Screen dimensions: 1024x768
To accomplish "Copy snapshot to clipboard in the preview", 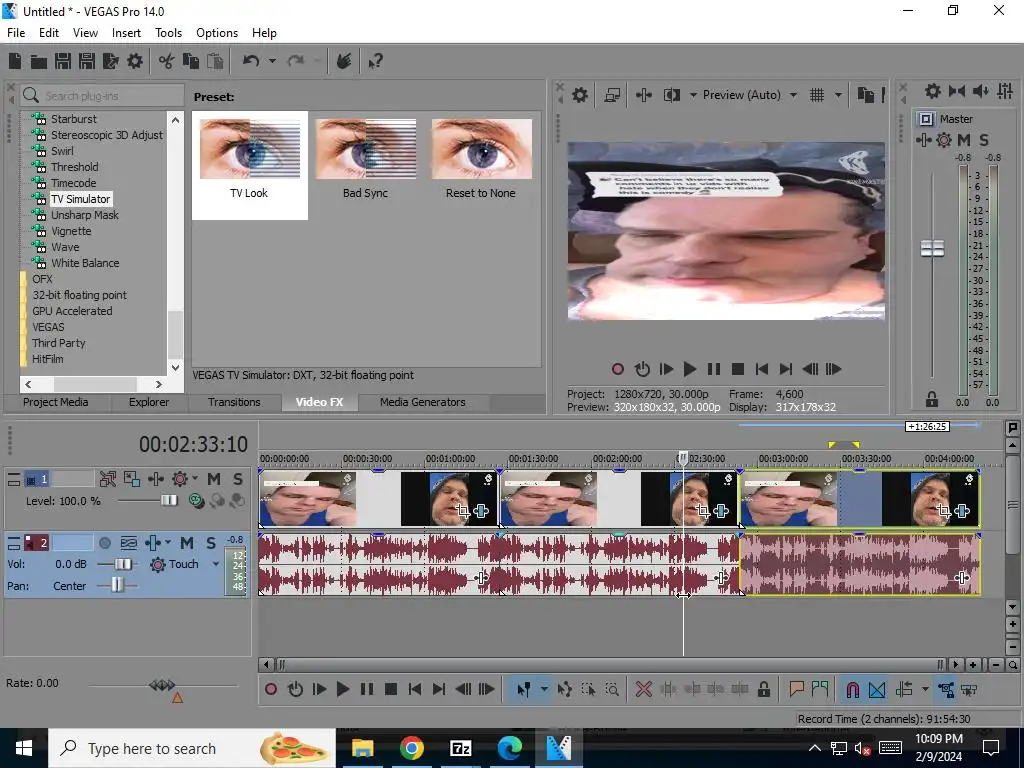I will point(866,95).
